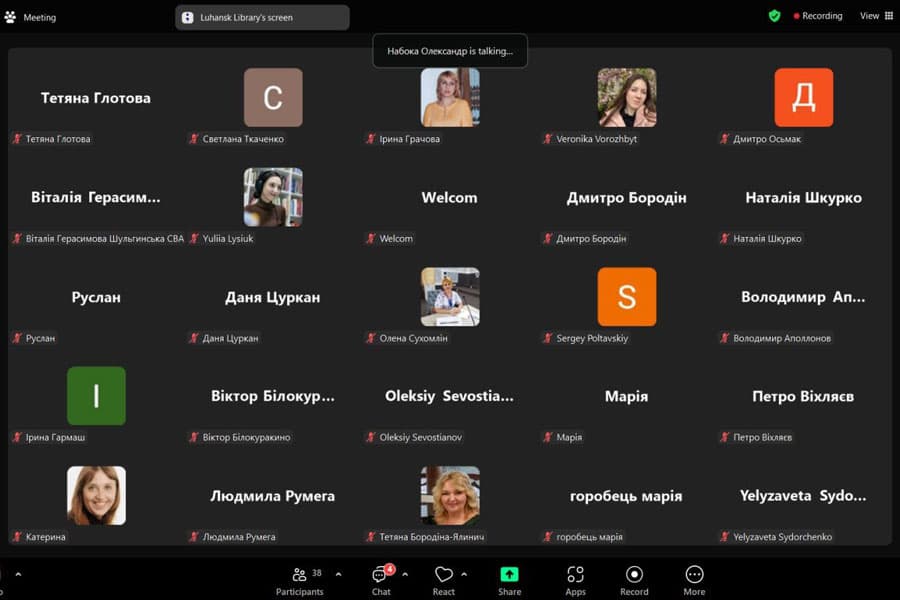Open the Participants panel

pyautogui.click(x=300, y=579)
